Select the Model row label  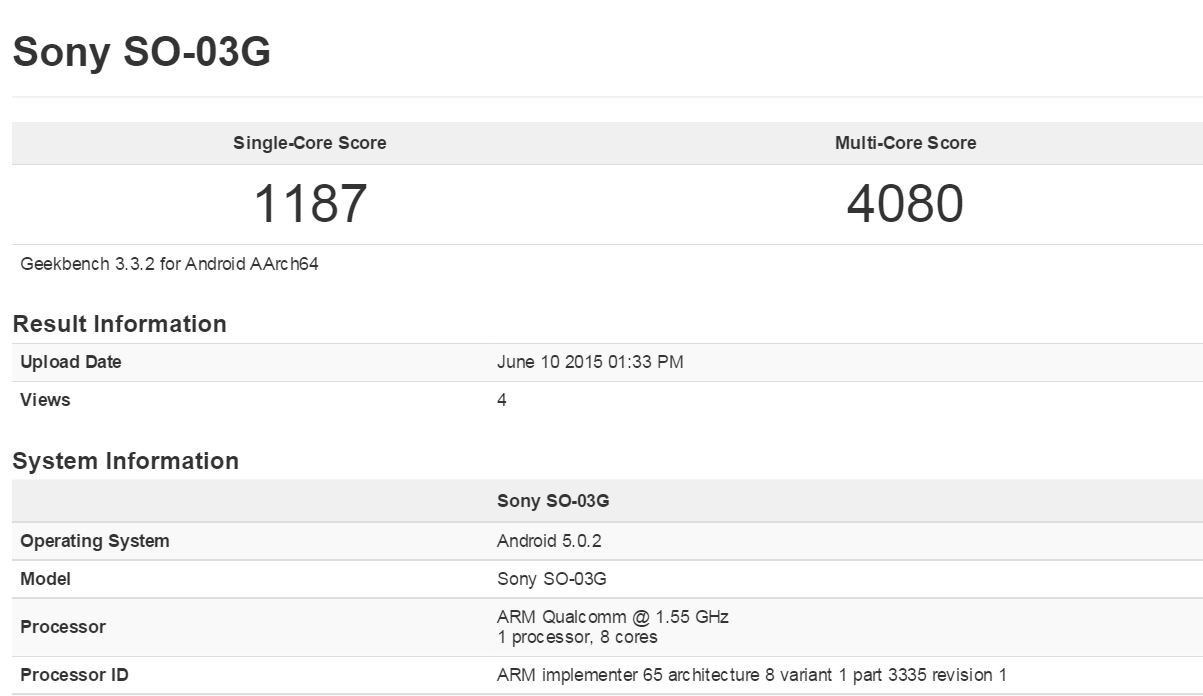coord(45,579)
